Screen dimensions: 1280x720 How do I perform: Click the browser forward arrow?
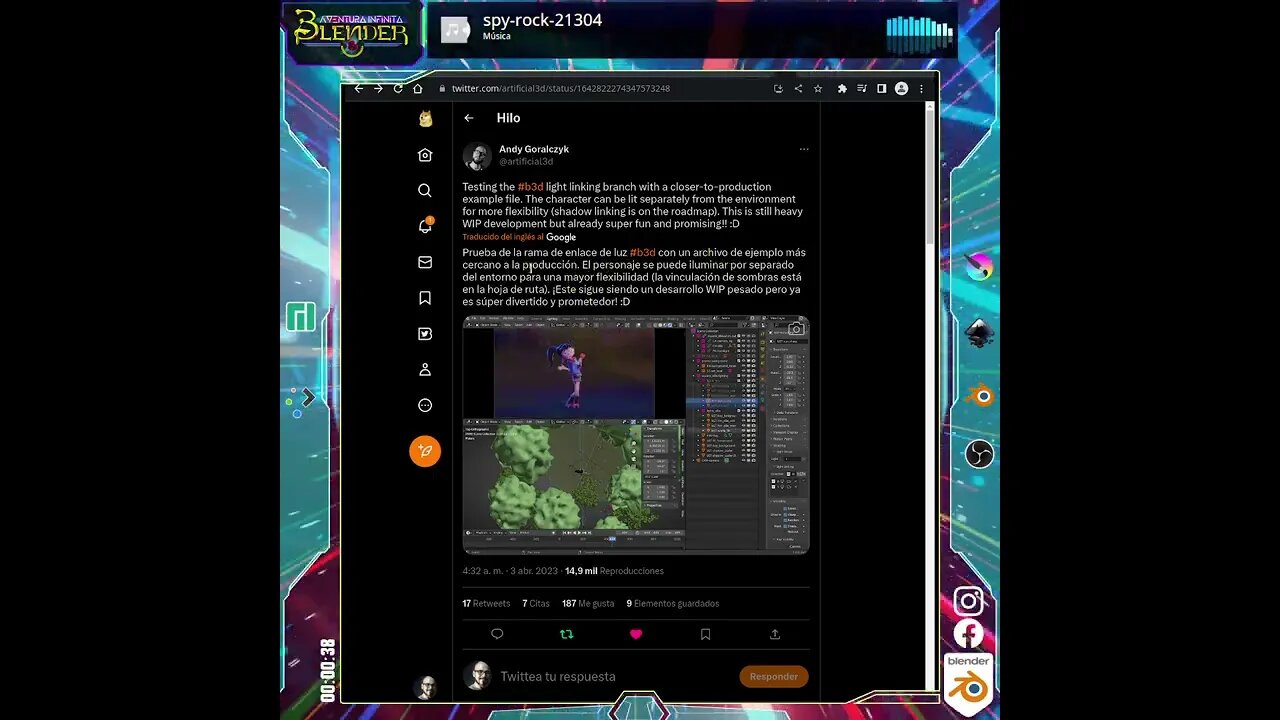click(x=378, y=88)
